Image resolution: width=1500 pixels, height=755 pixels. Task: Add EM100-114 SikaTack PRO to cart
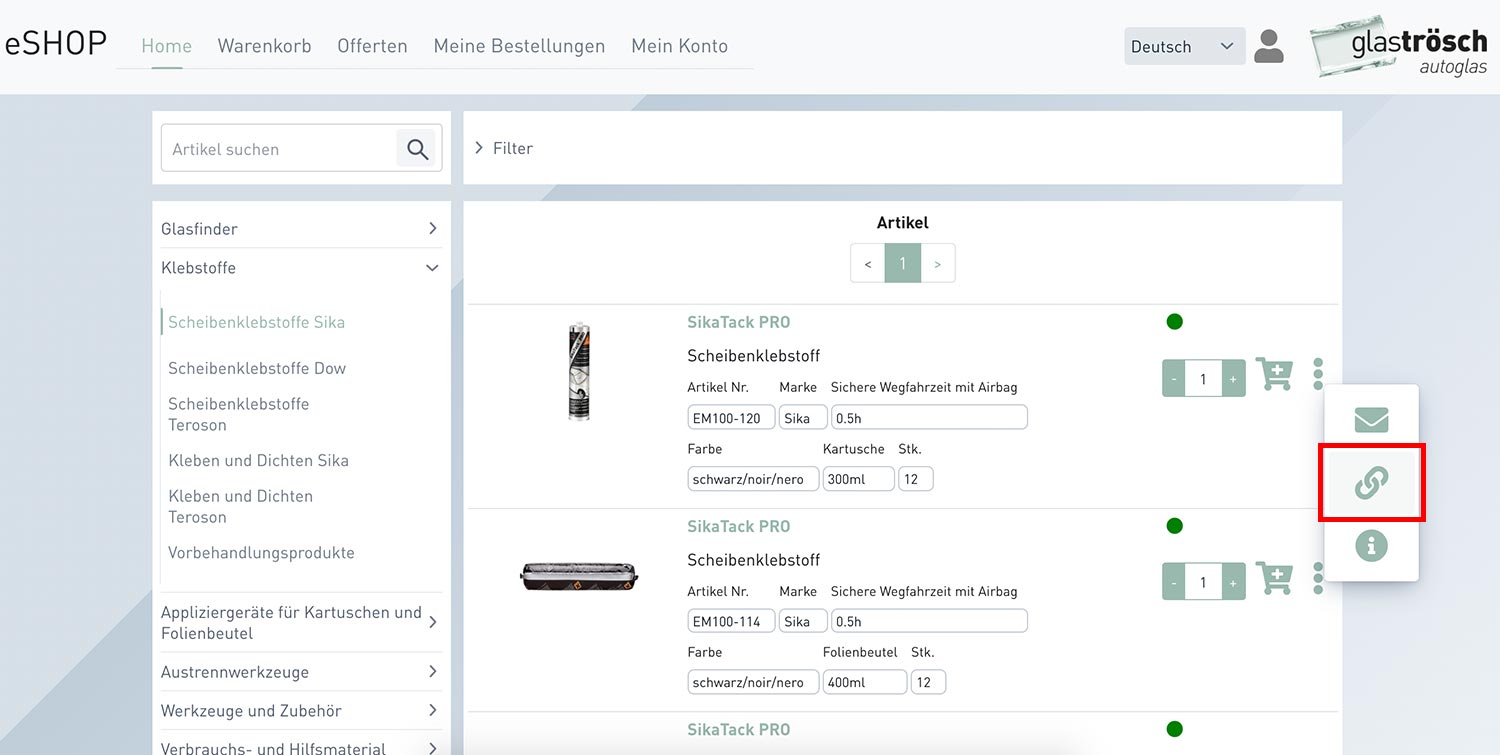pos(1274,578)
